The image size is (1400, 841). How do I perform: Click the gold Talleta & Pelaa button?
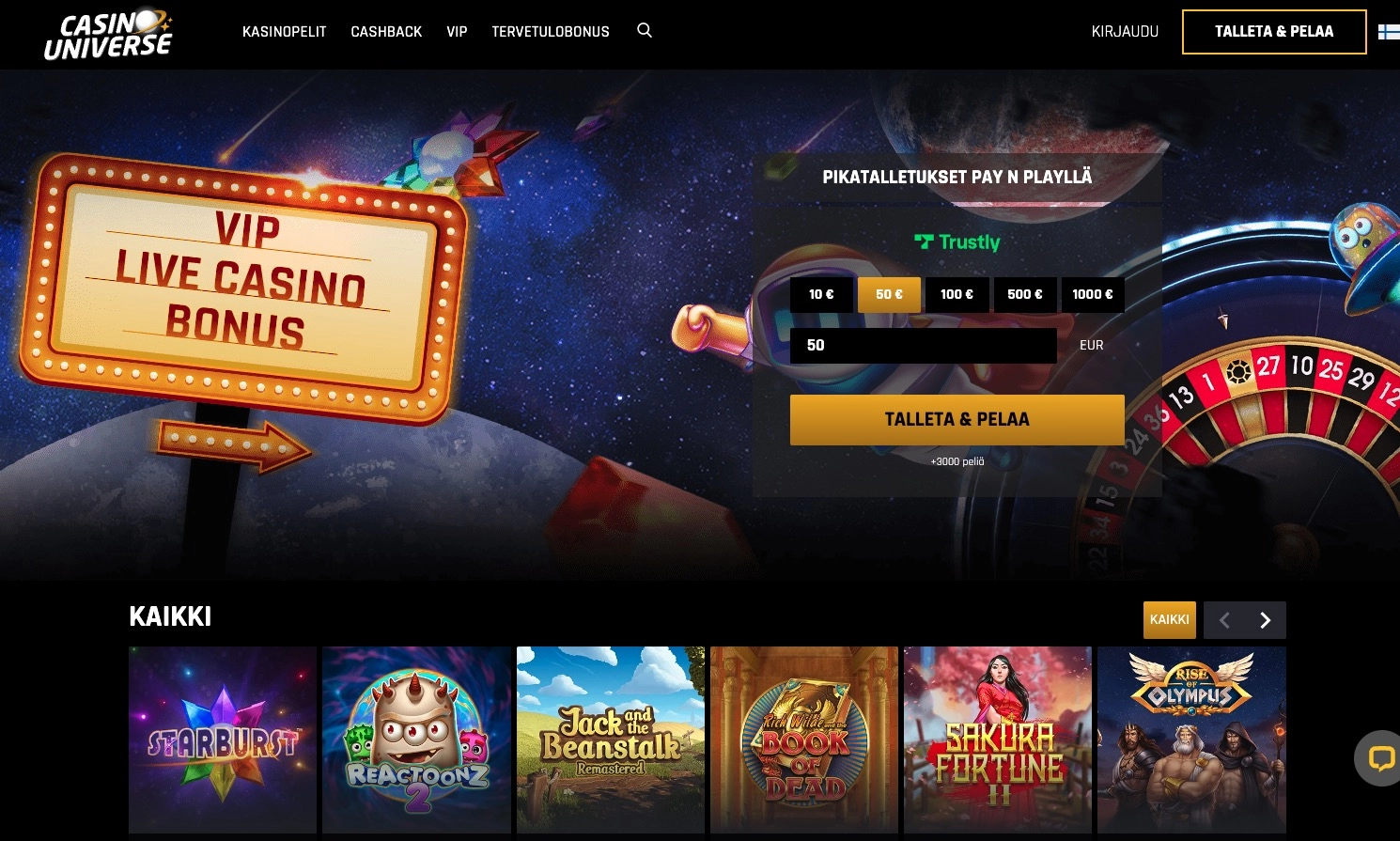(957, 419)
